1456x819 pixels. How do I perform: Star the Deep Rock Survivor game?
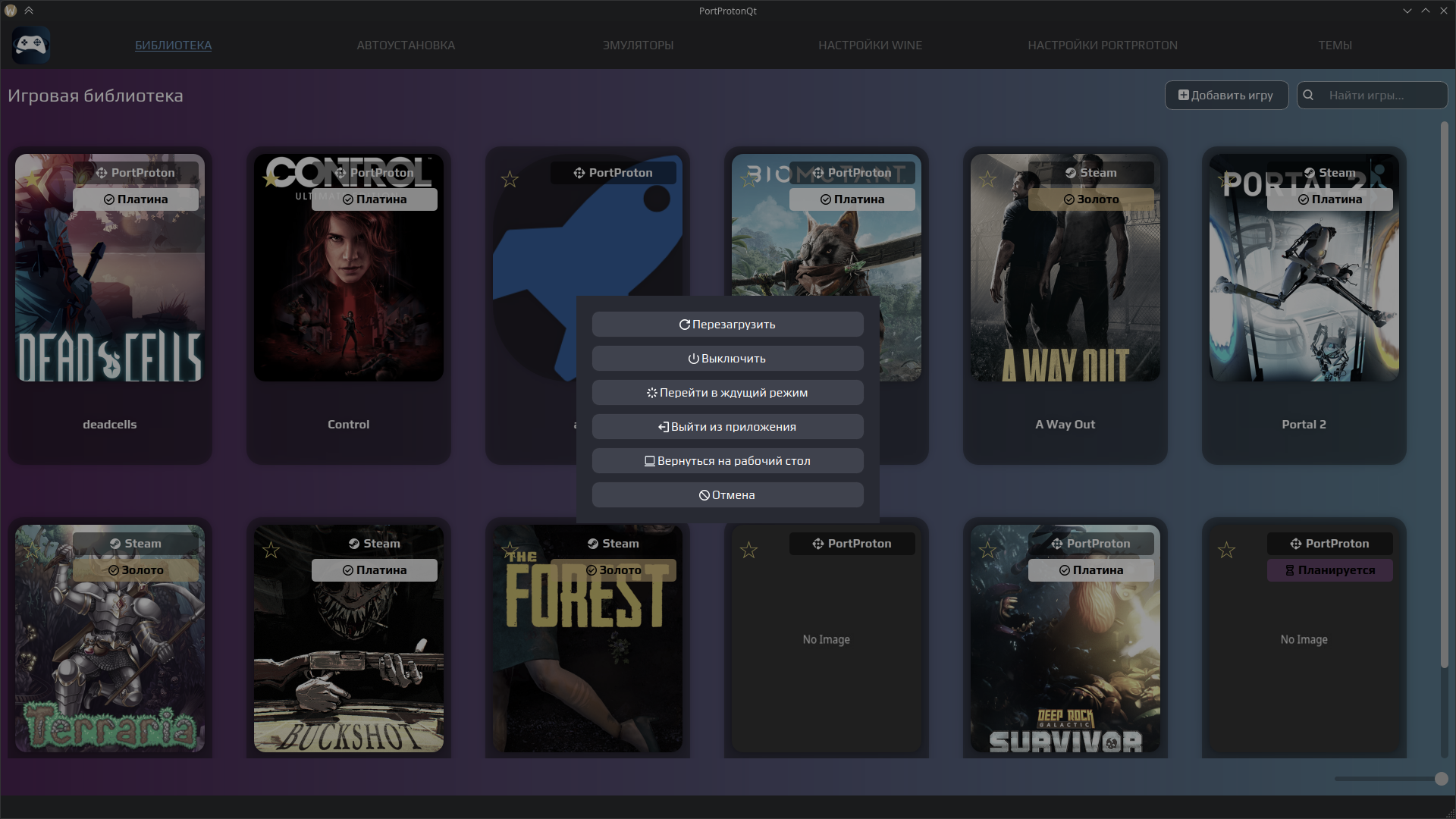[x=987, y=551]
